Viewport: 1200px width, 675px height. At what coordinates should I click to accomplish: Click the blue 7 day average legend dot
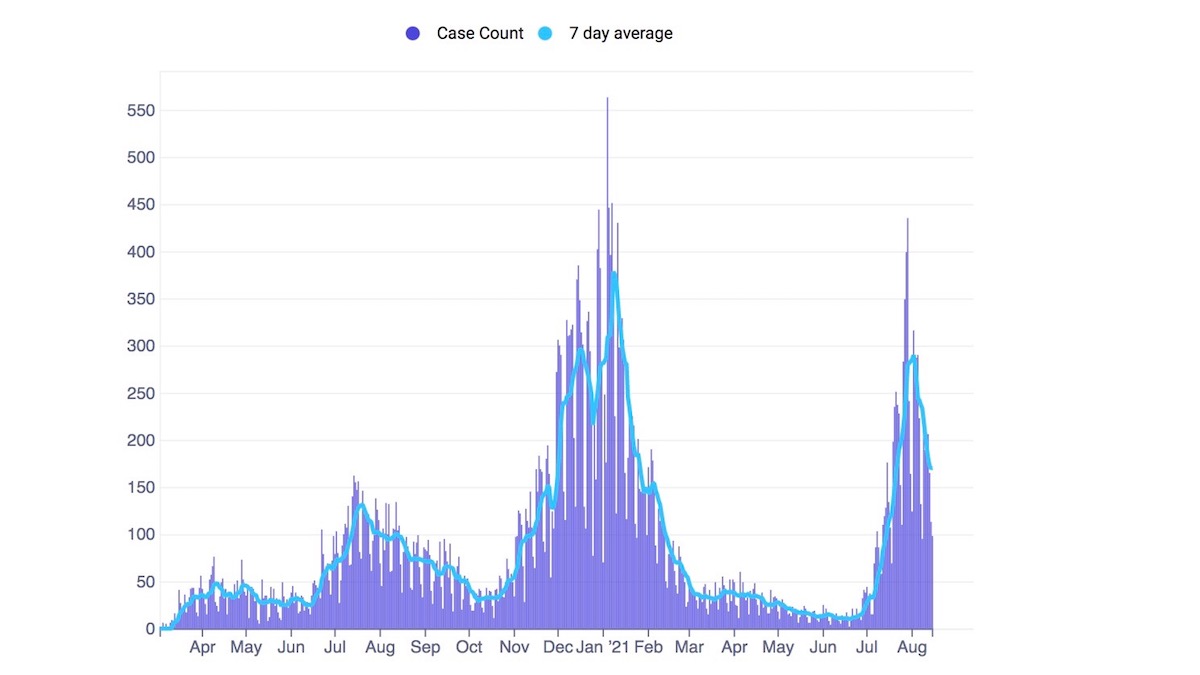pyautogui.click(x=545, y=33)
